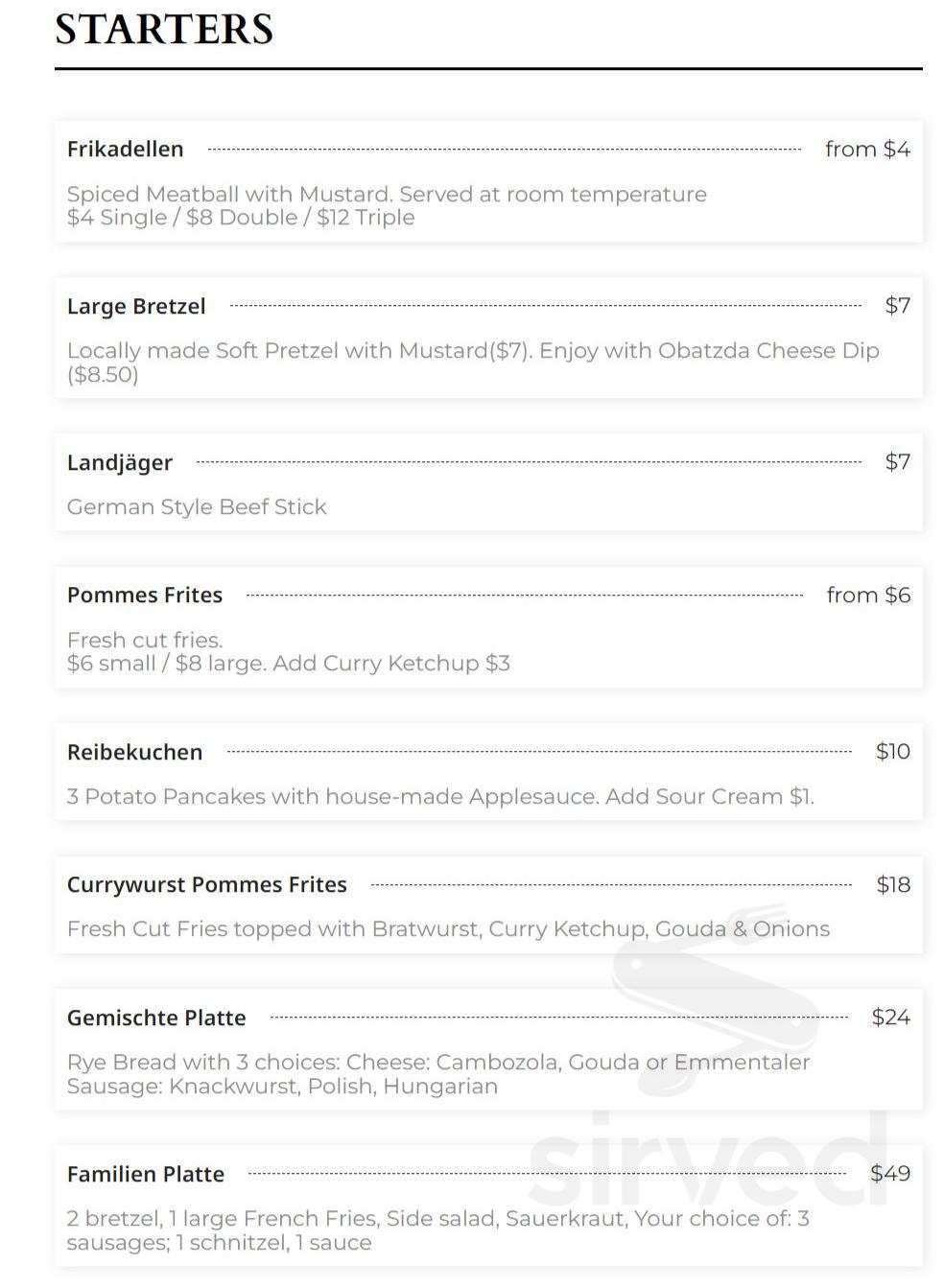The height and width of the screenshot is (1288, 944).
Task: Select the Frikadellen menu item
Action: (x=488, y=181)
